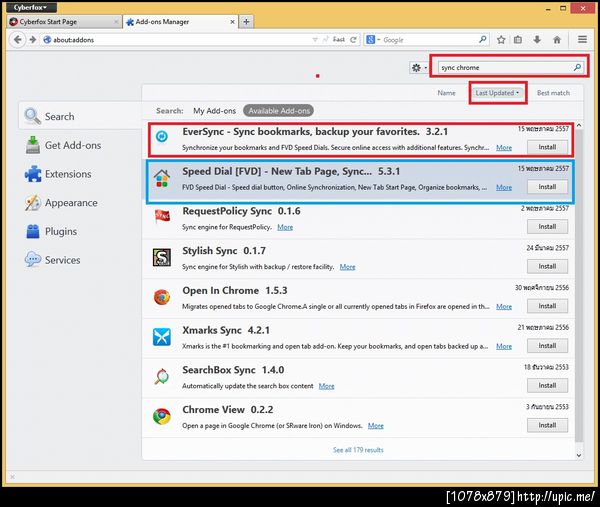The image size is (600, 507).
Task: Click the add-on bar close x icon
Action: (x=13, y=477)
